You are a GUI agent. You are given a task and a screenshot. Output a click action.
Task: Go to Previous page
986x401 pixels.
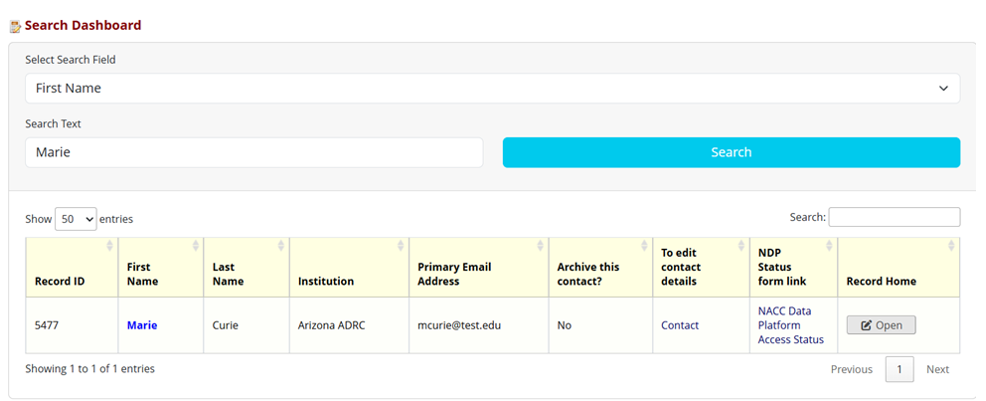pyautogui.click(x=851, y=370)
